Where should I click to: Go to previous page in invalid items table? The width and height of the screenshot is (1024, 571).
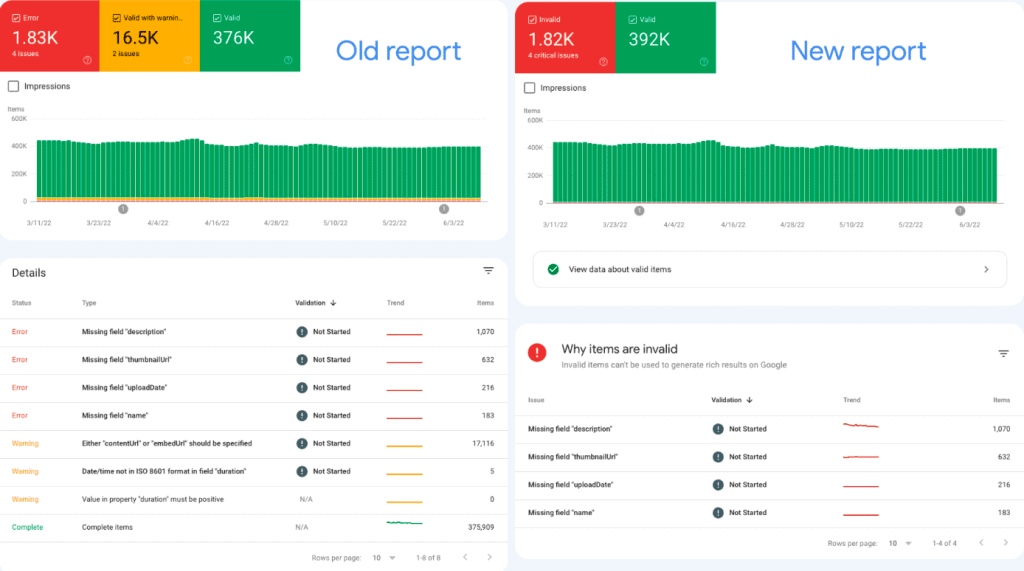980,543
